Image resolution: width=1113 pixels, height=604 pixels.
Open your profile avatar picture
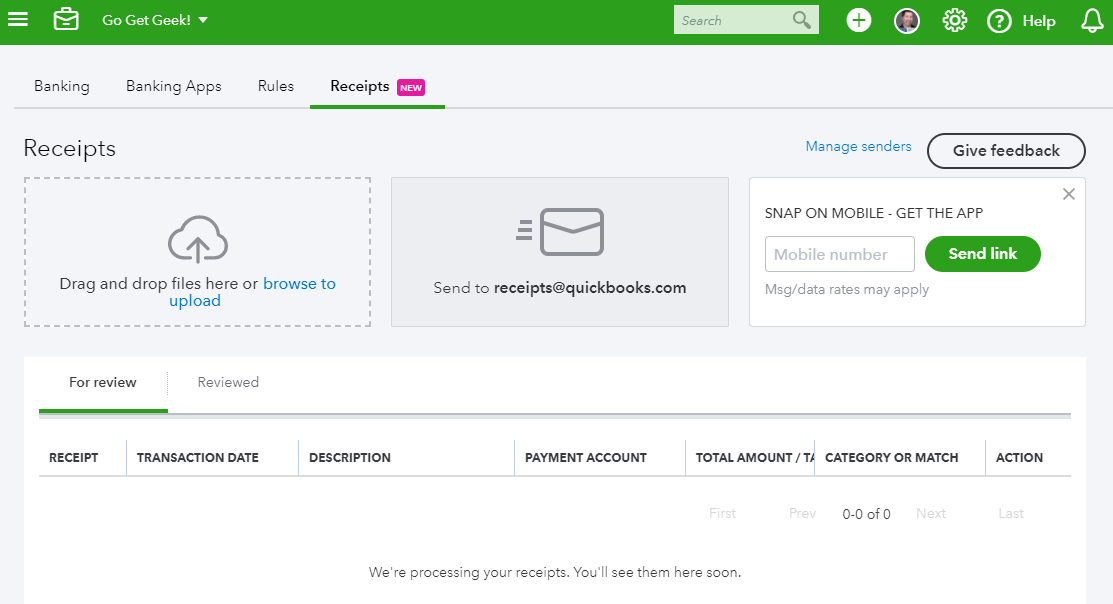click(906, 19)
